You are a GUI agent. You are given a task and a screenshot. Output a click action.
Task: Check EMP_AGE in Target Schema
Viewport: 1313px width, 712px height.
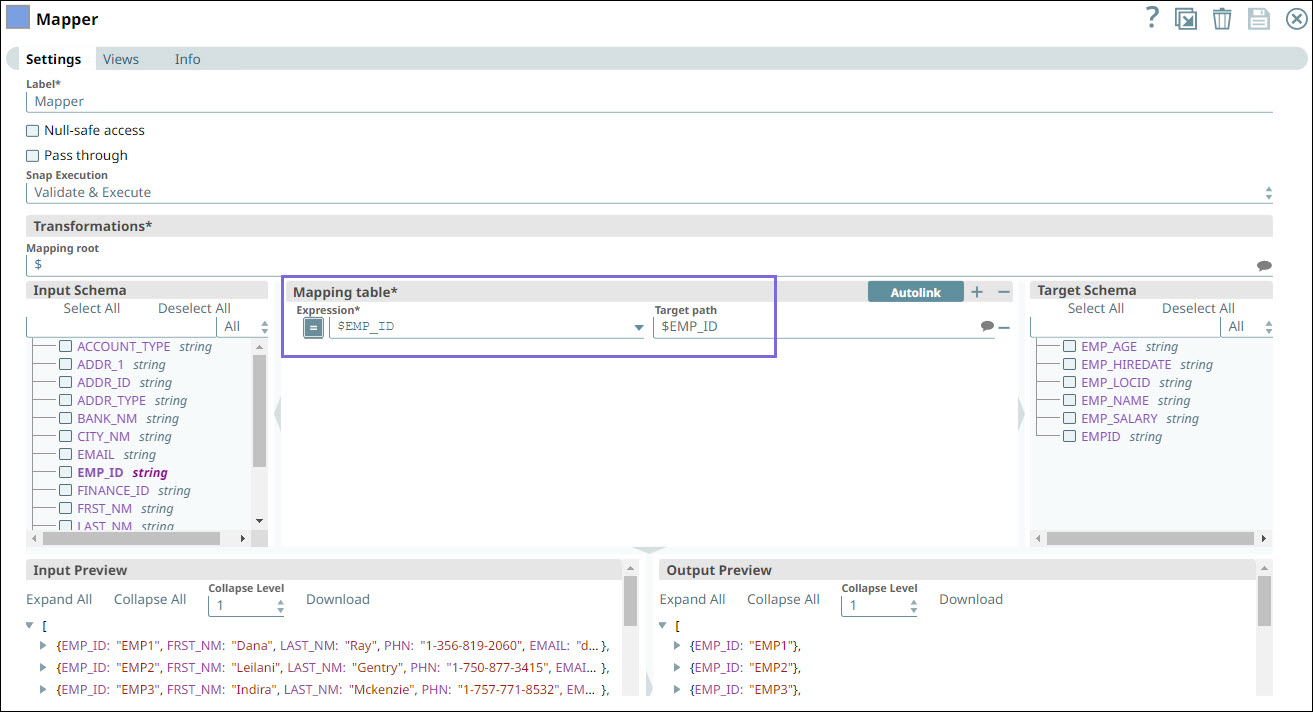[1069, 347]
